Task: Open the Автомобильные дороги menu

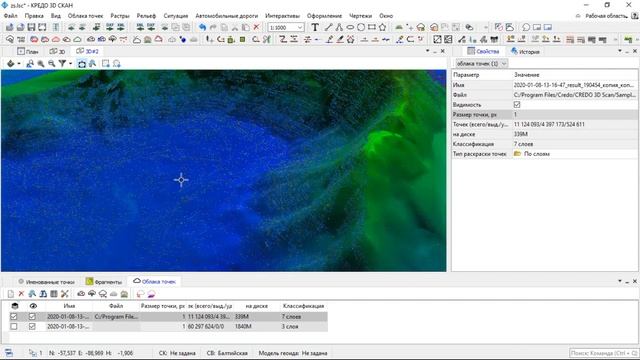Action: coord(227,16)
